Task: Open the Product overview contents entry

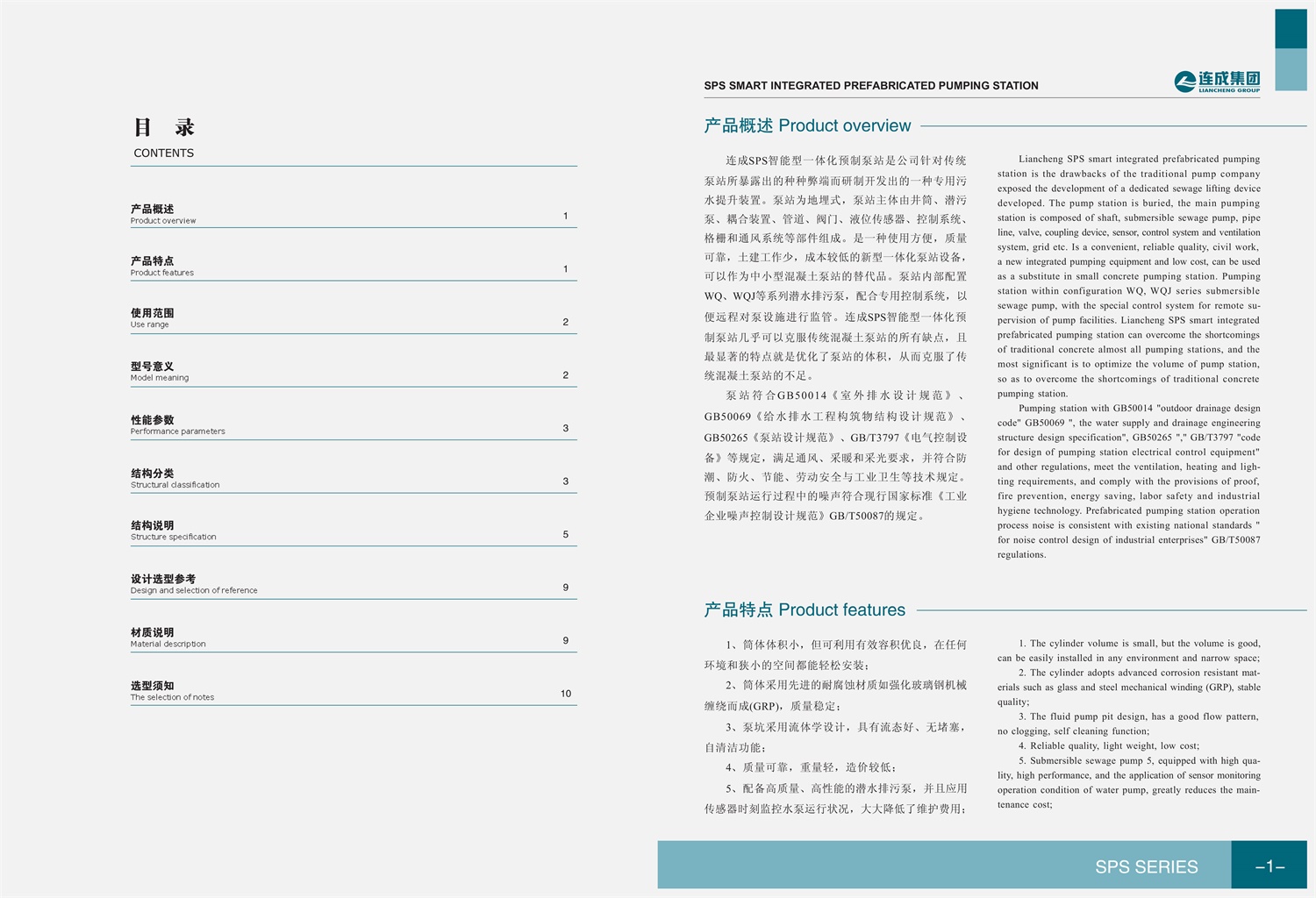Action: [163, 214]
